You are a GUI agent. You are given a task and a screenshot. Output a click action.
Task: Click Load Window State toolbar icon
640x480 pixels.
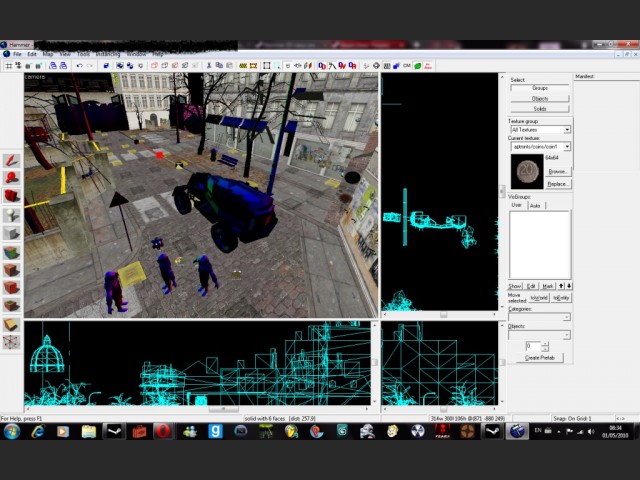coord(53,65)
